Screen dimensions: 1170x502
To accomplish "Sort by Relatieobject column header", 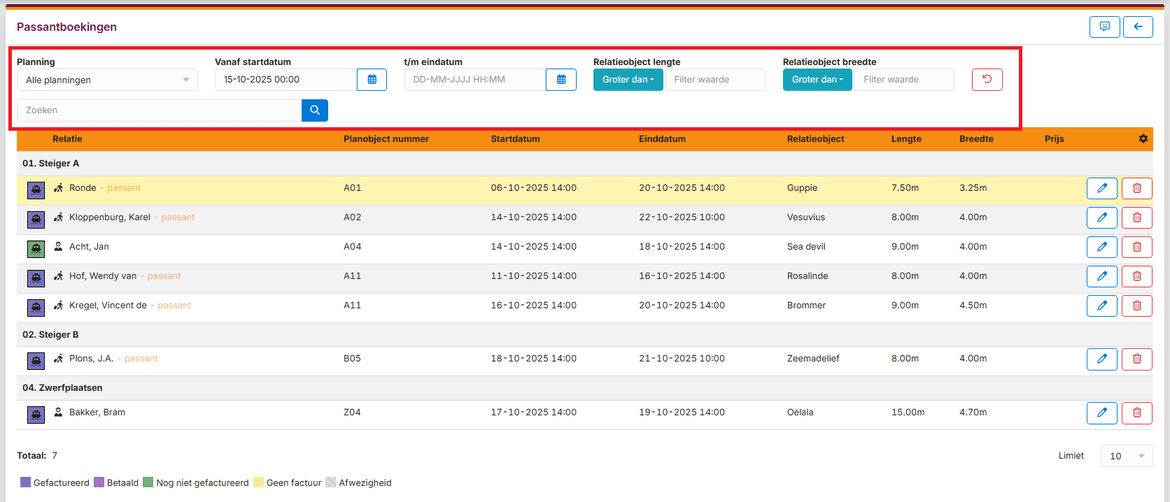I will point(817,139).
